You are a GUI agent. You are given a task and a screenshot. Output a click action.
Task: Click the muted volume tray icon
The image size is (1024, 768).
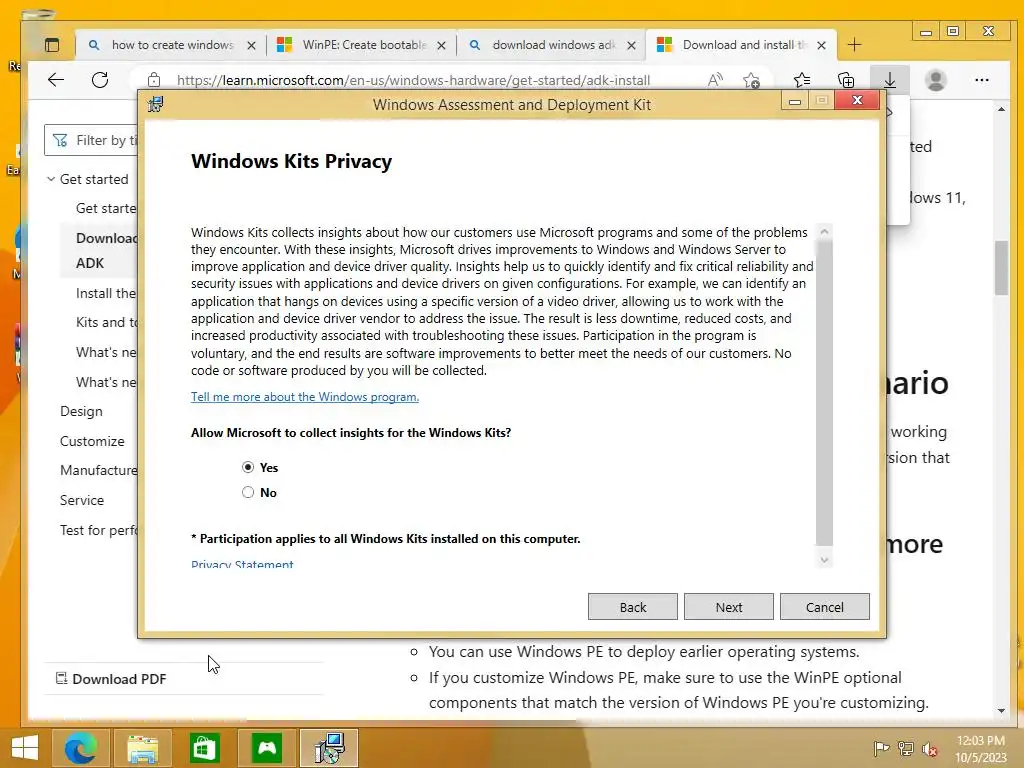pos(930,748)
